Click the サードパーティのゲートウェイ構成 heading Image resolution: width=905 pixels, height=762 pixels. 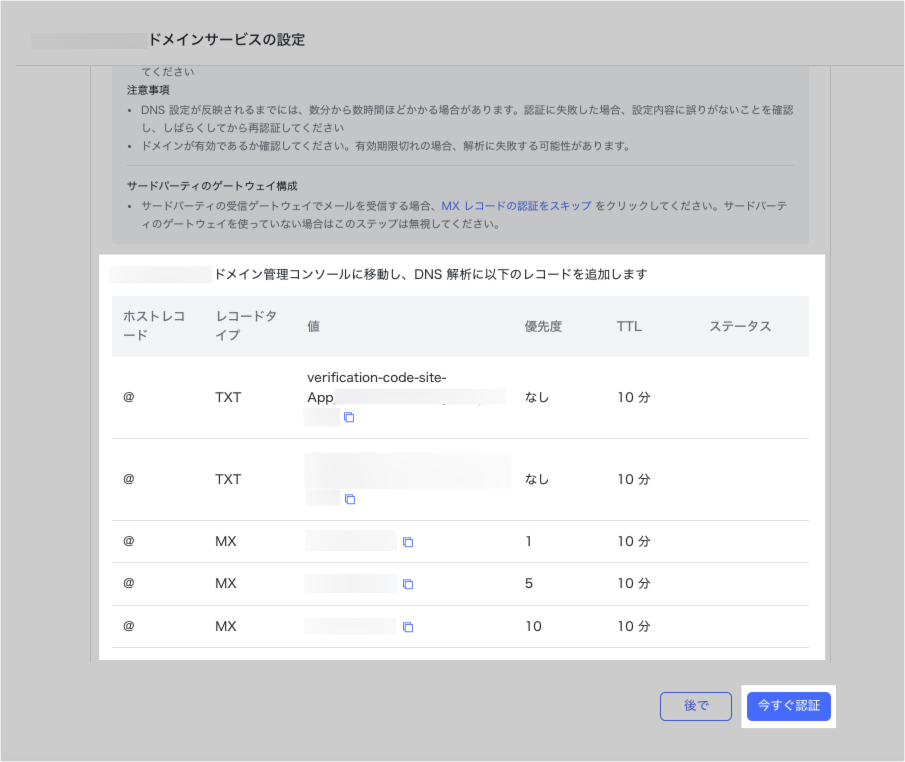coord(212,186)
